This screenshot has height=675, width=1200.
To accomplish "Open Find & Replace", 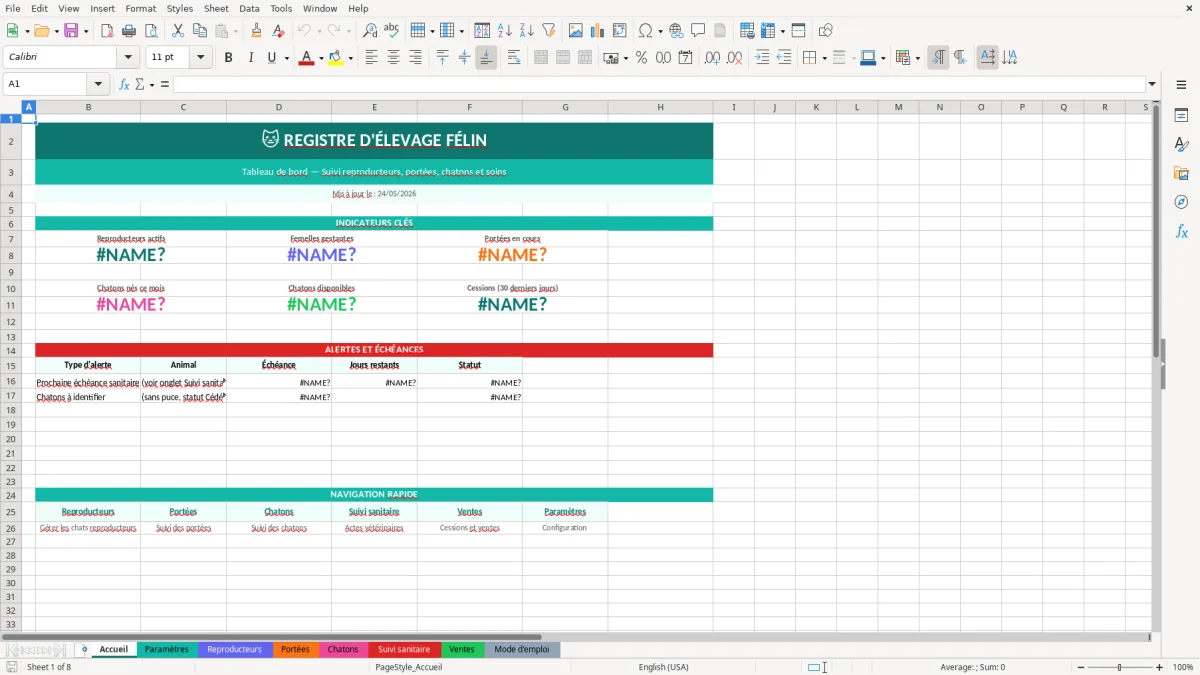I will 370,31.
